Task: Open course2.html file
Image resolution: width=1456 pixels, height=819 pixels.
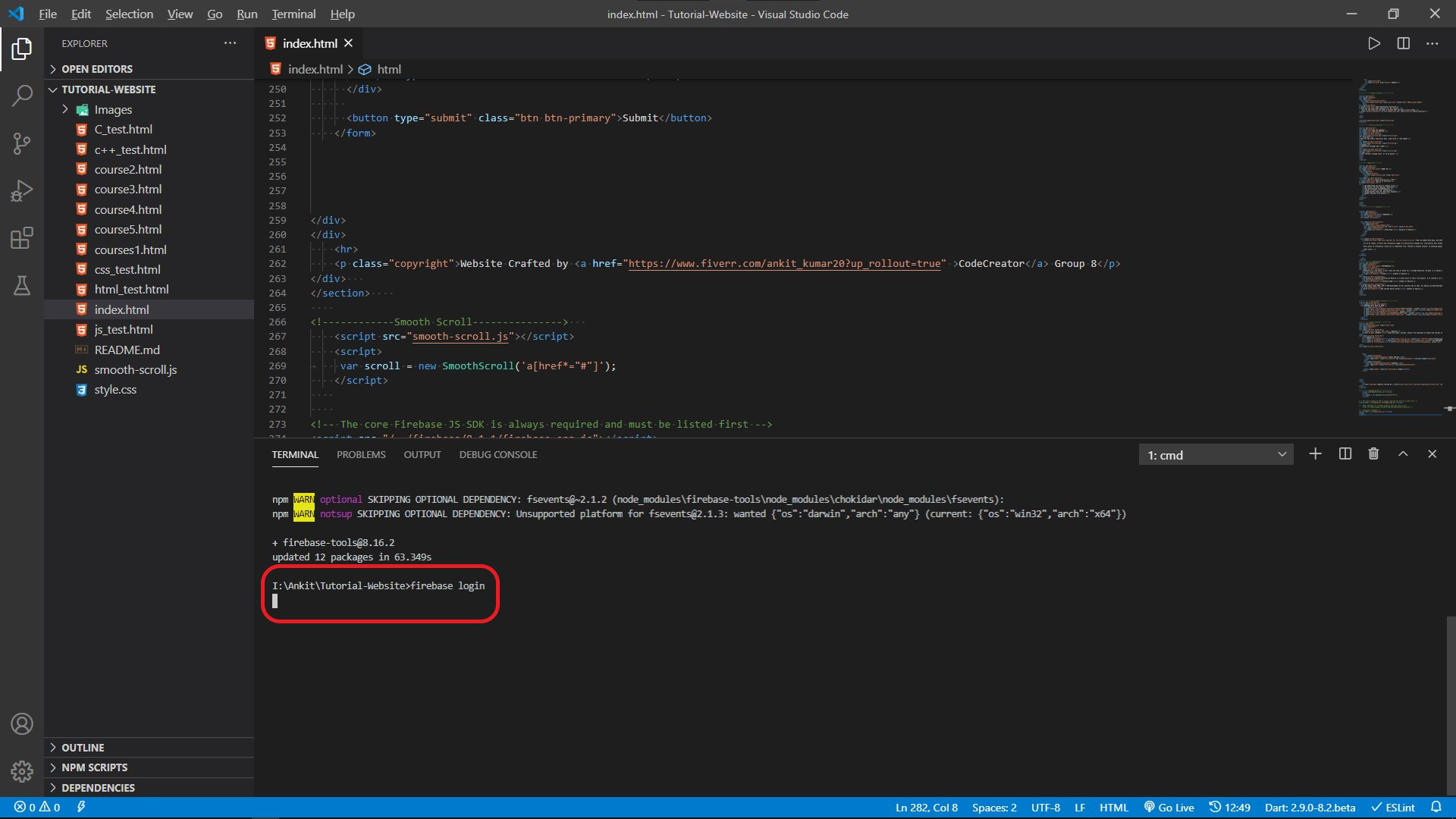Action: (149, 170)
